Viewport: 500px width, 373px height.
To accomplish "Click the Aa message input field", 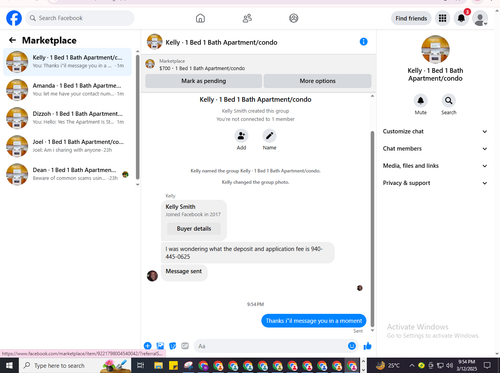I will click(x=276, y=346).
